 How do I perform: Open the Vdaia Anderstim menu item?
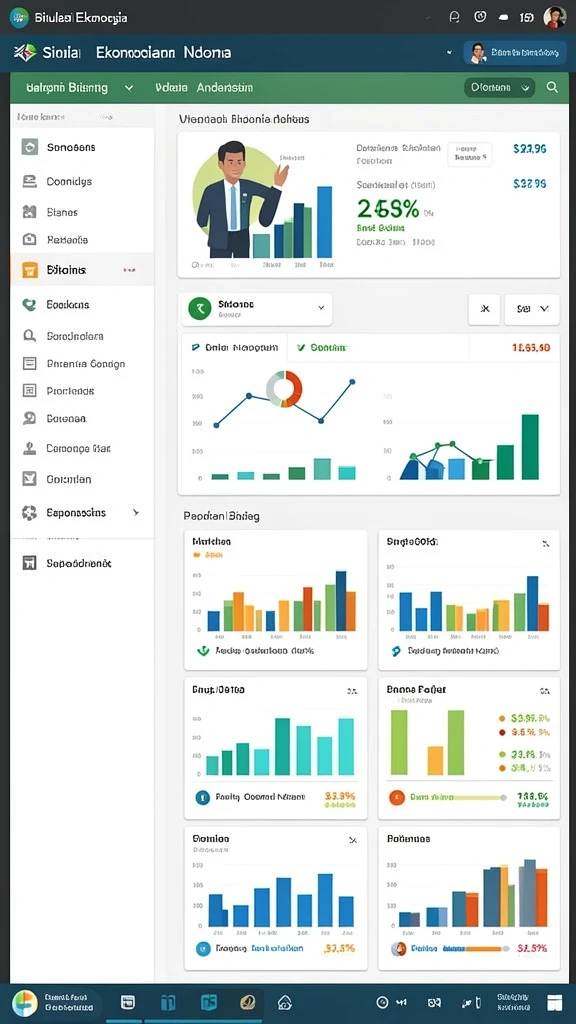coord(204,88)
